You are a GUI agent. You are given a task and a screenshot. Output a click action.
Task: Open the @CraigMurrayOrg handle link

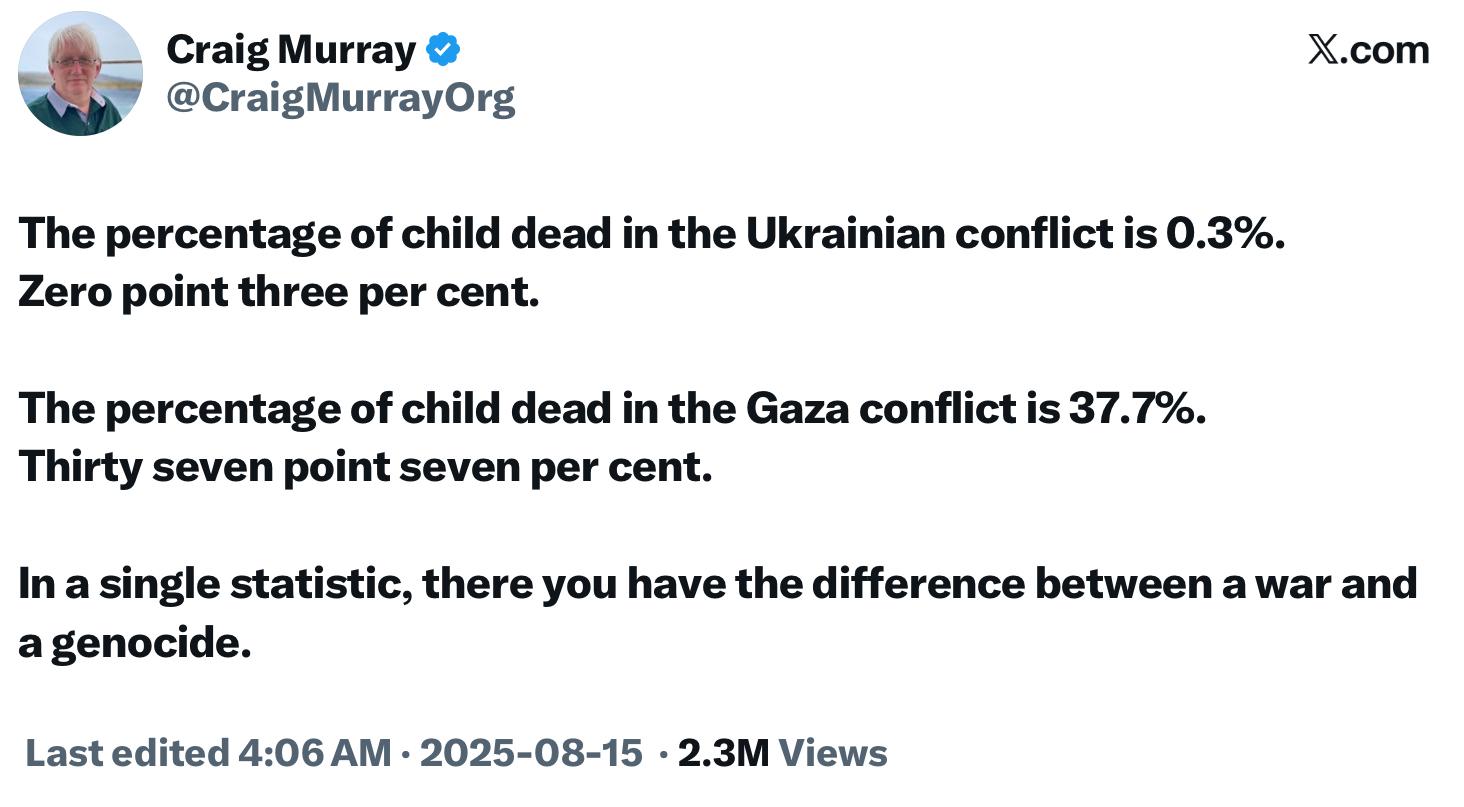click(x=340, y=98)
